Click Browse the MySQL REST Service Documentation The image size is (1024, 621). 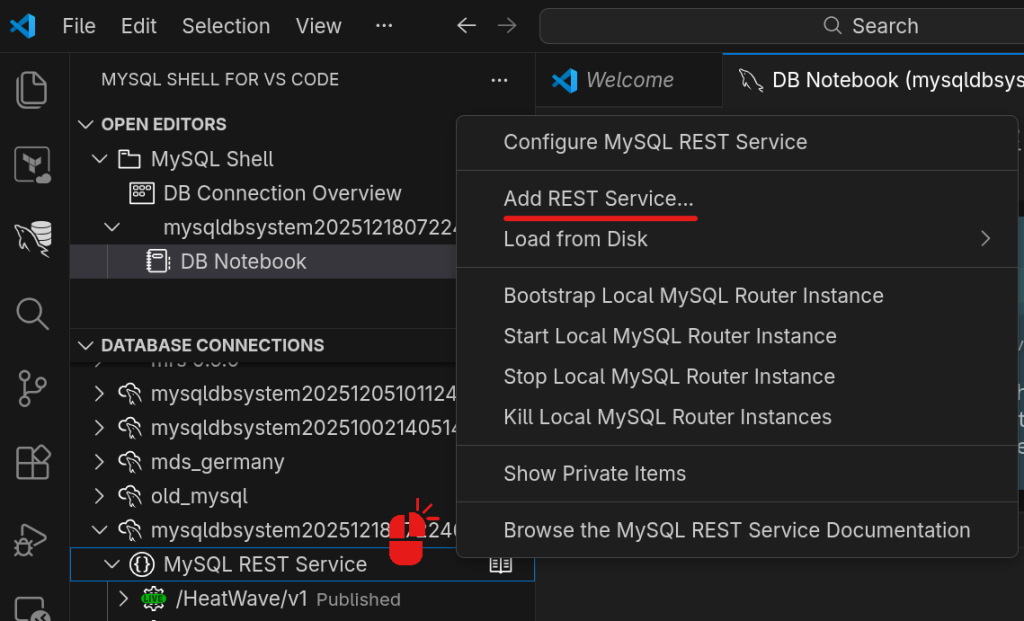736,530
